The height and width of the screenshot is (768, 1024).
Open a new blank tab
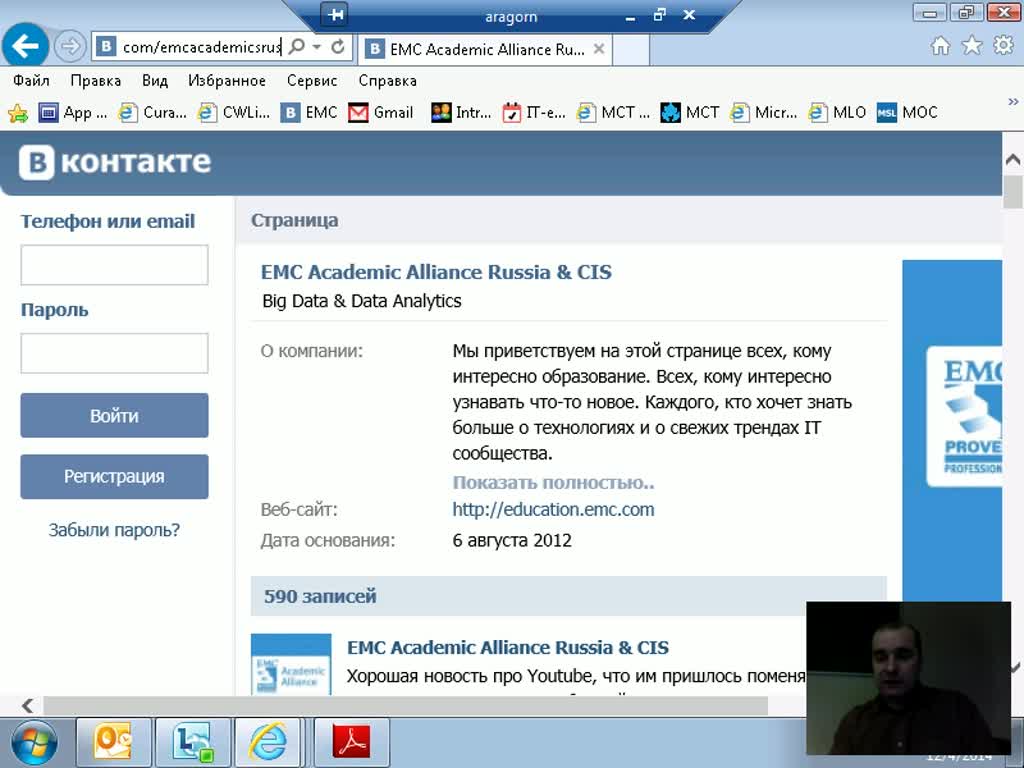pyautogui.click(x=631, y=50)
